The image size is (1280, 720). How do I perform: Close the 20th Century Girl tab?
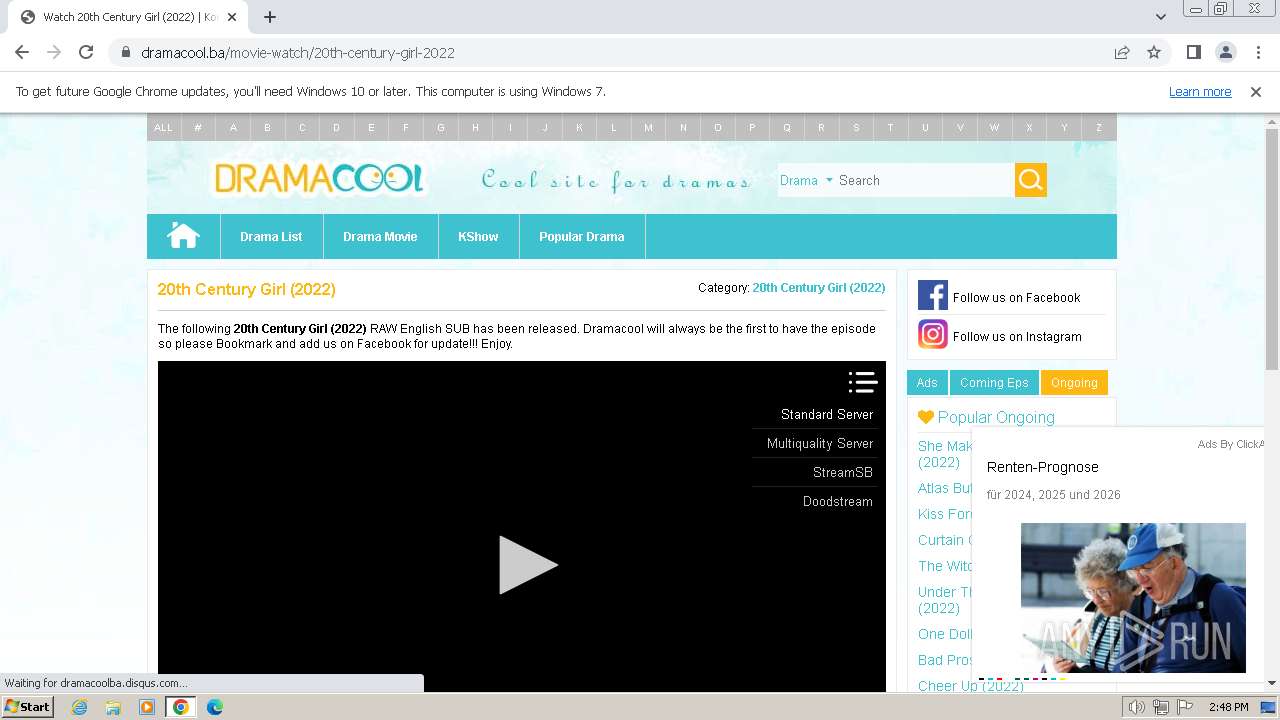click(x=233, y=17)
